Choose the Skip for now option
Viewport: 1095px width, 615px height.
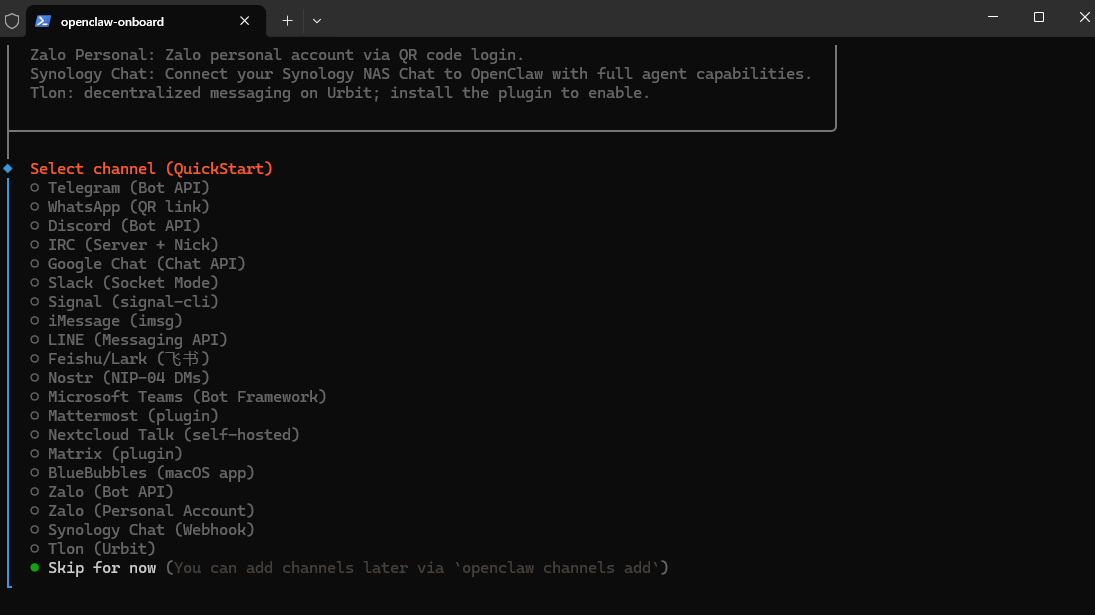click(101, 568)
